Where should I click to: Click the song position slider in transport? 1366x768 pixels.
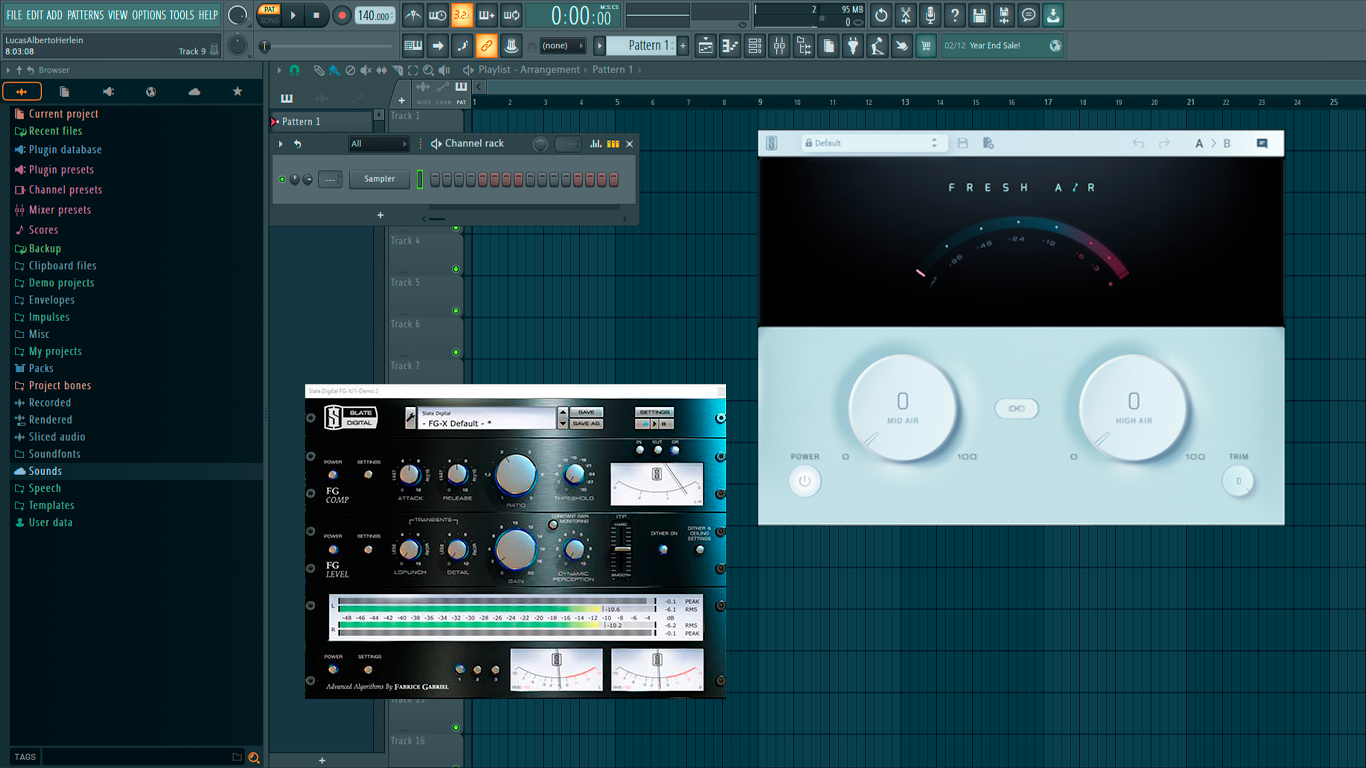click(327, 46)
